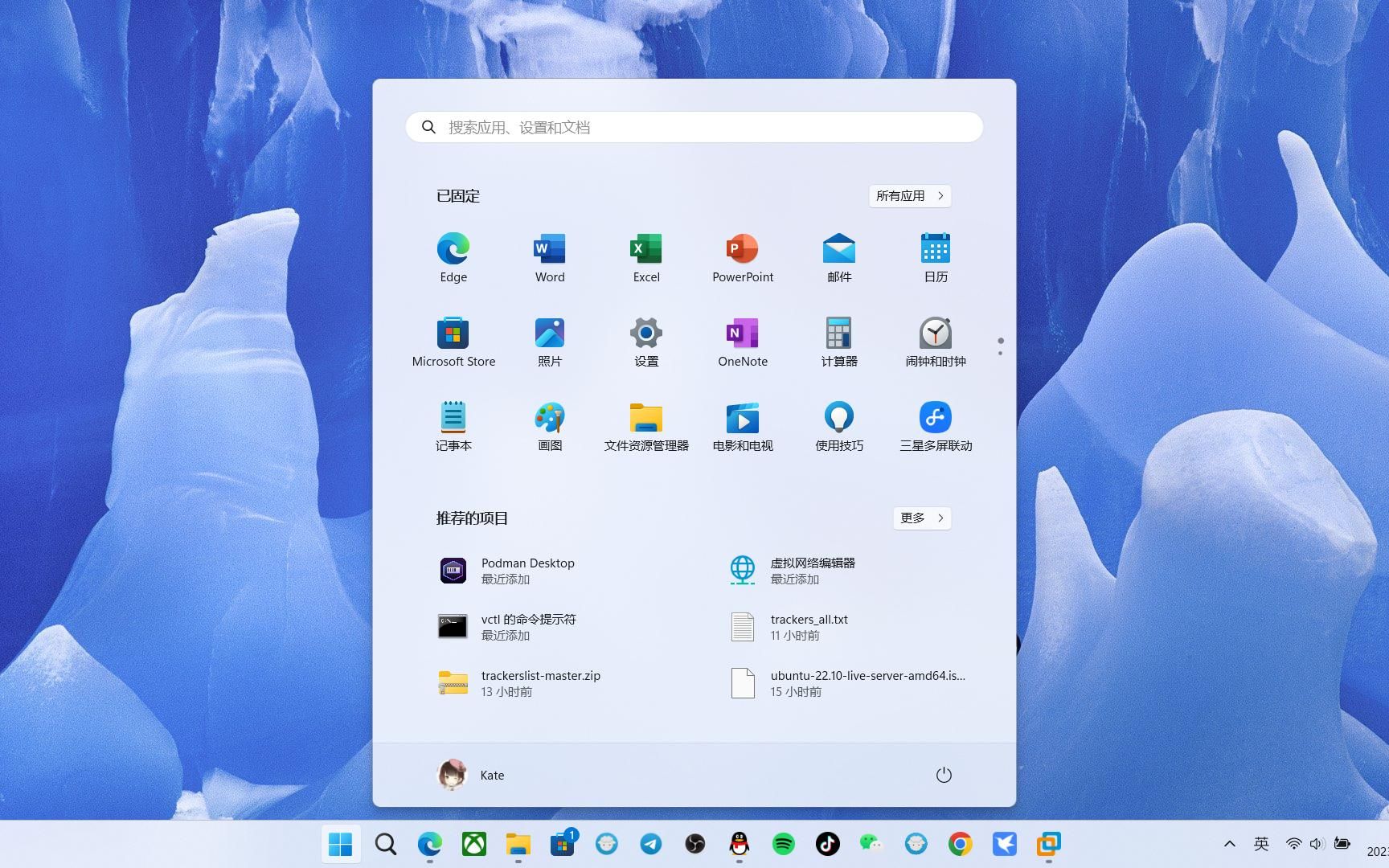Open recommended 虚拟网络编辑器 entry

839,571
